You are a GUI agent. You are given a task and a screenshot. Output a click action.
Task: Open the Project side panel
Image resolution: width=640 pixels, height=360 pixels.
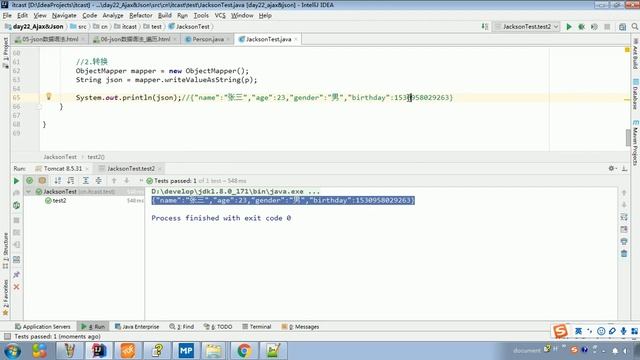pyautogui.click(x=6, y=52)
